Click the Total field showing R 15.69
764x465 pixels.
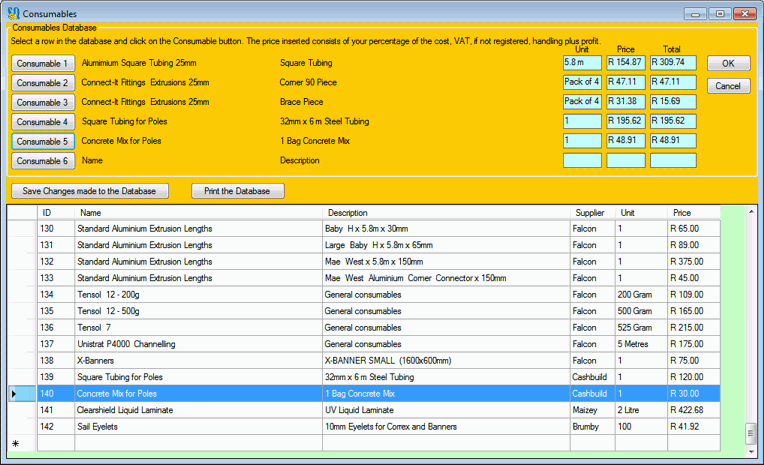(672, 102)
